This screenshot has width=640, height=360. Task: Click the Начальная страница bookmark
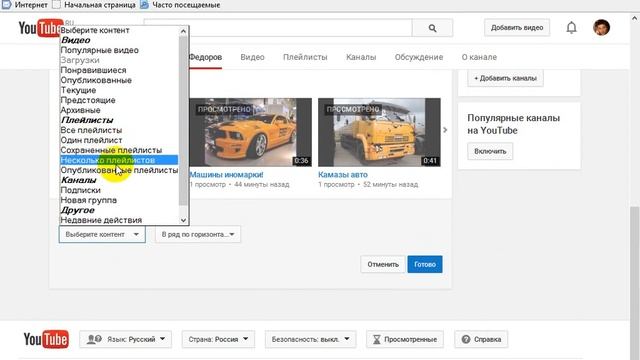95,5
